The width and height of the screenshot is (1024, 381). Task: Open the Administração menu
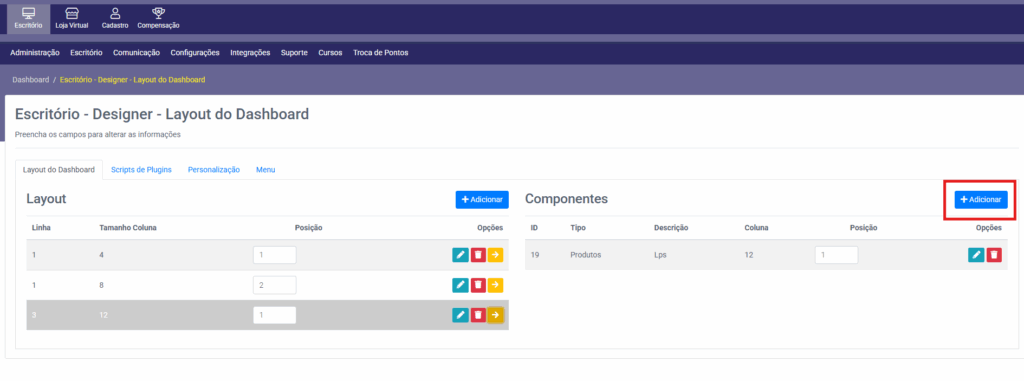coord(35,53)
